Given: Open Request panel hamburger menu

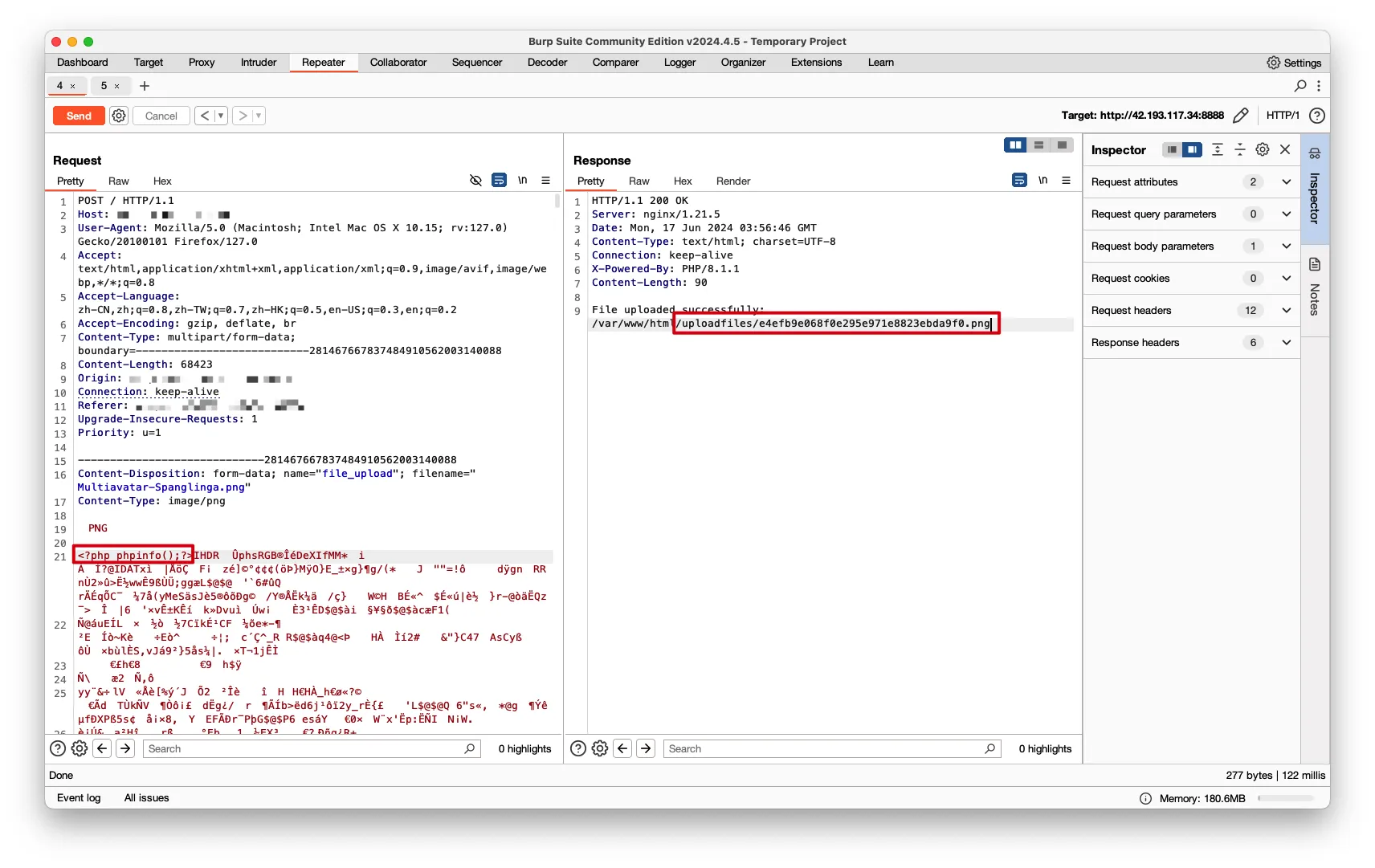Looking at the screenshot, I should click(546, 181).
